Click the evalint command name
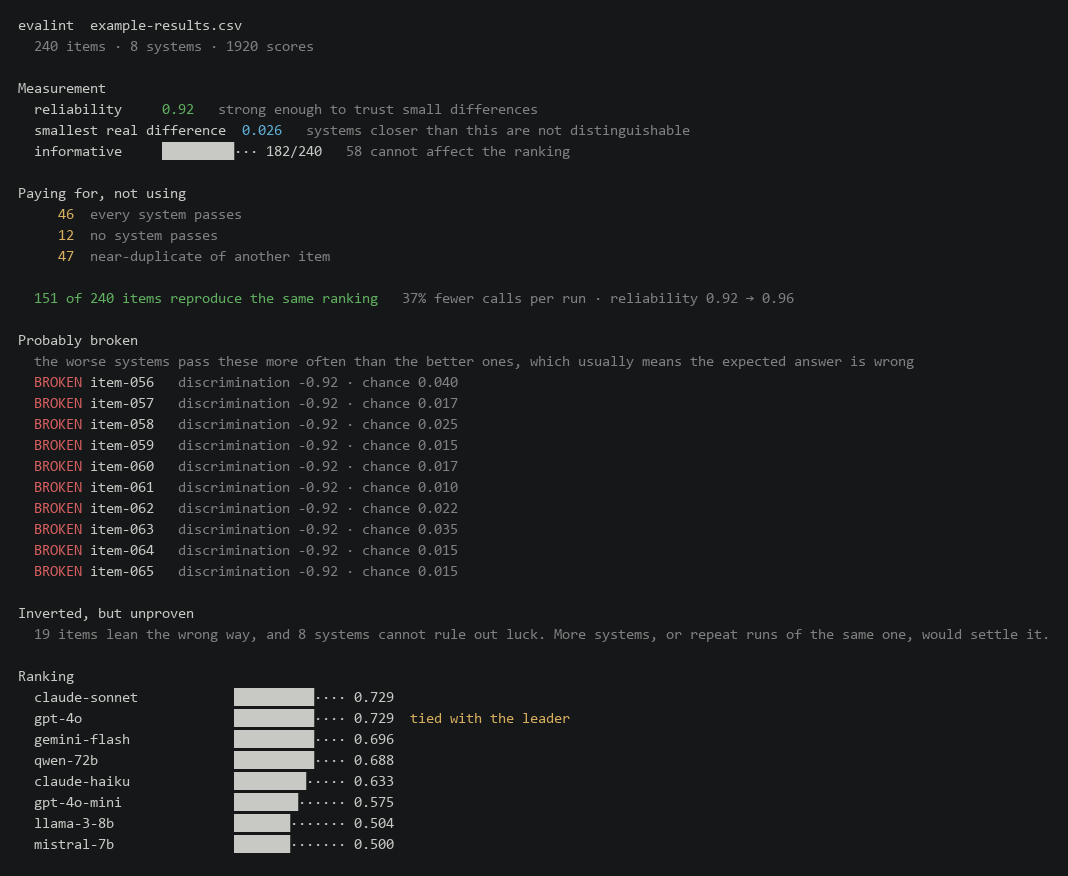 [46, 26]
